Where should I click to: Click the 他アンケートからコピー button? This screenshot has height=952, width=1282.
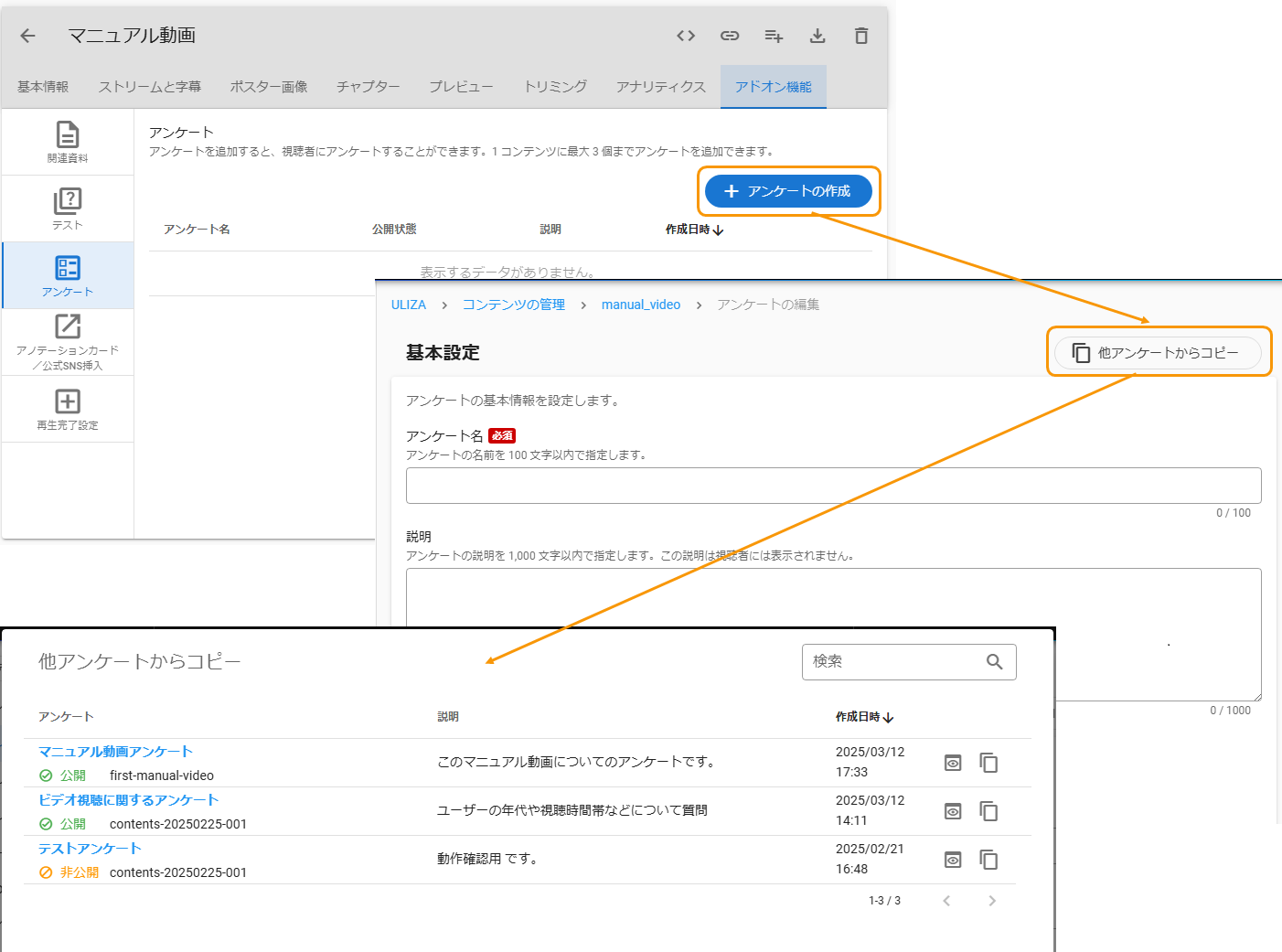(x=1158, y=353)
